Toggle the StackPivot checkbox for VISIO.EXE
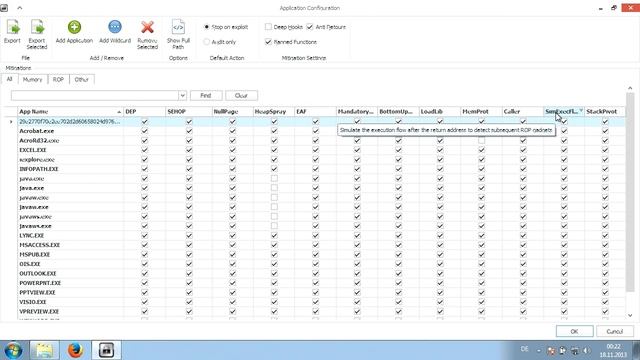The image size is (640, 360). [x=605, y=302]
